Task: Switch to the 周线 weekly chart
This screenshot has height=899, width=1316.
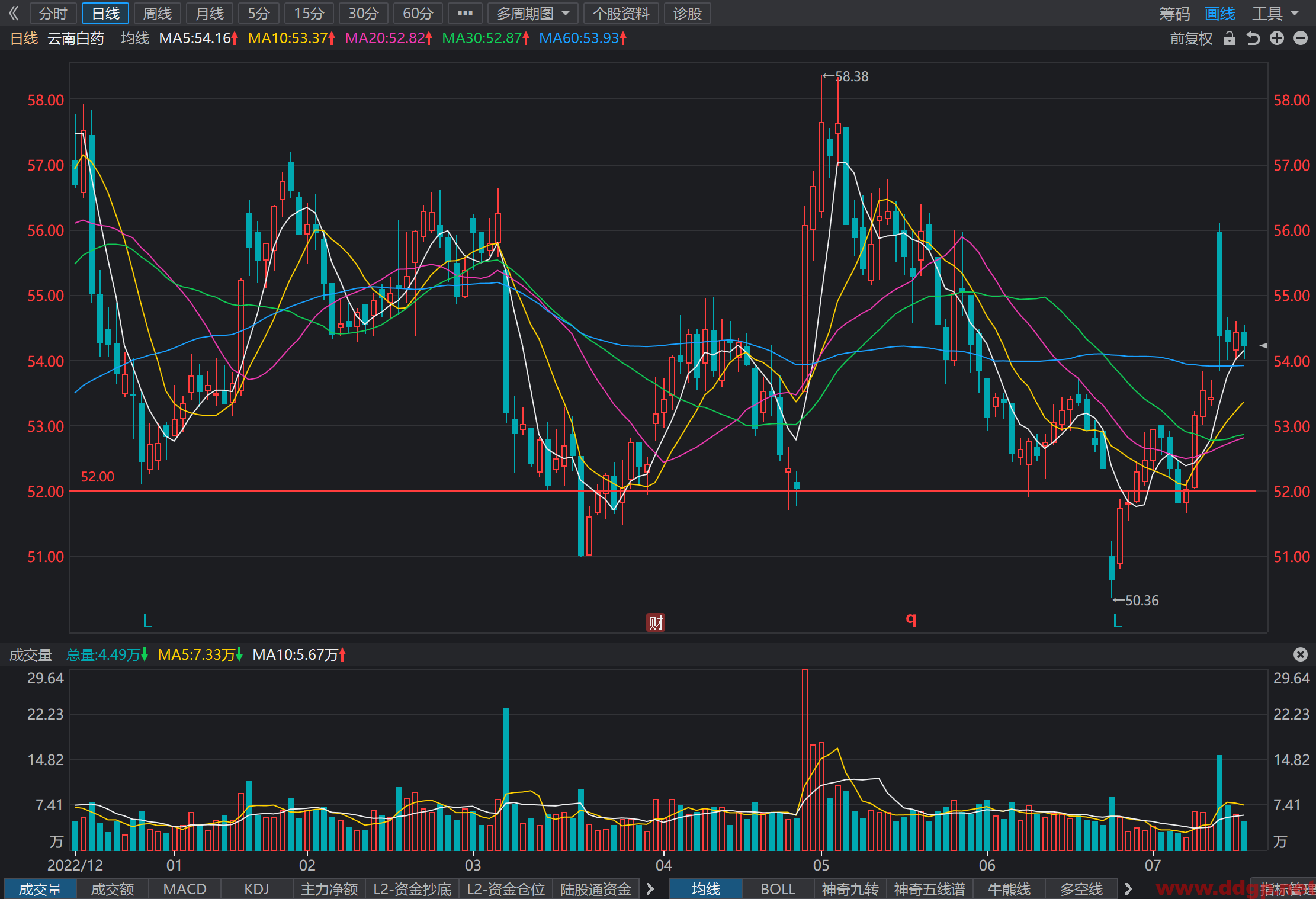Action: click(158, 13)
